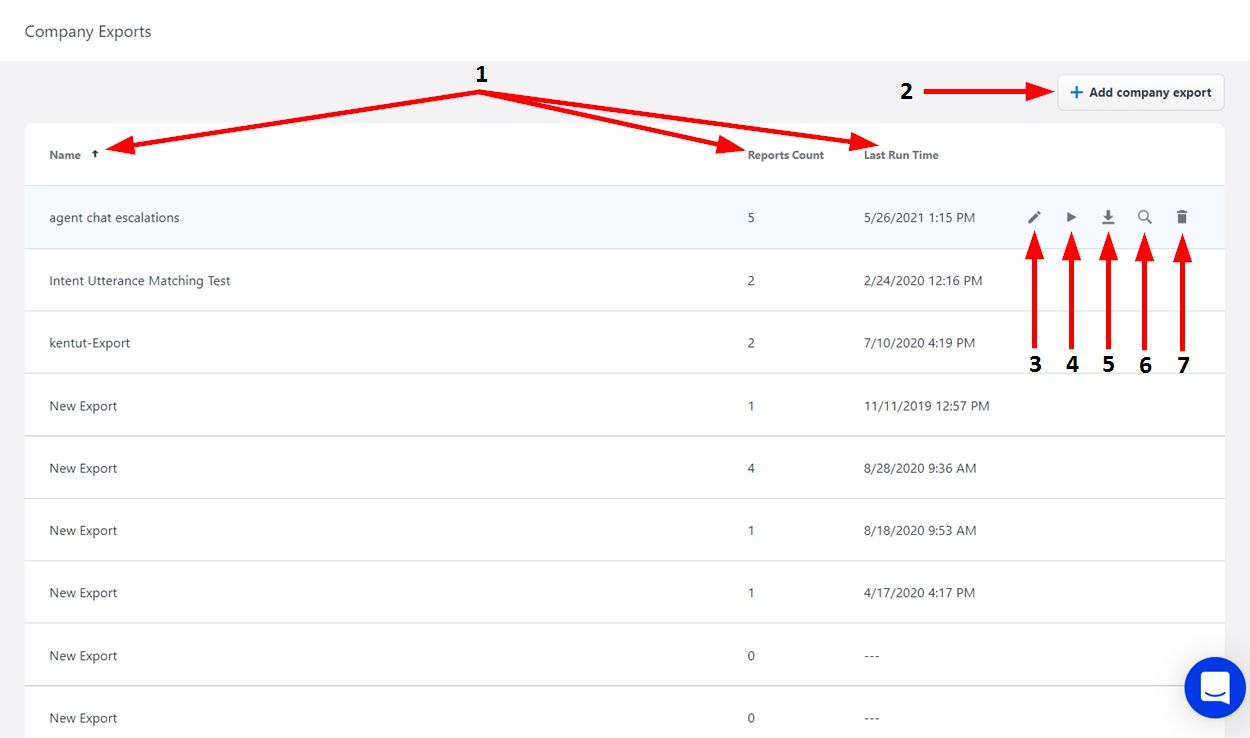Screen dimensions: 1250x738
Task: Run the agent chat escalations export
Action: 1071,217
